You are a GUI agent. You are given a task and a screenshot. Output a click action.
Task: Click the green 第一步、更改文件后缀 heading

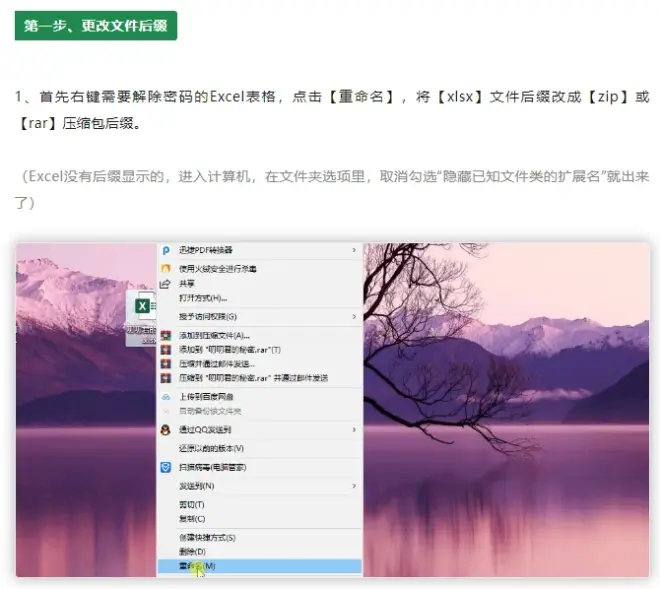(x=95, y=26)
